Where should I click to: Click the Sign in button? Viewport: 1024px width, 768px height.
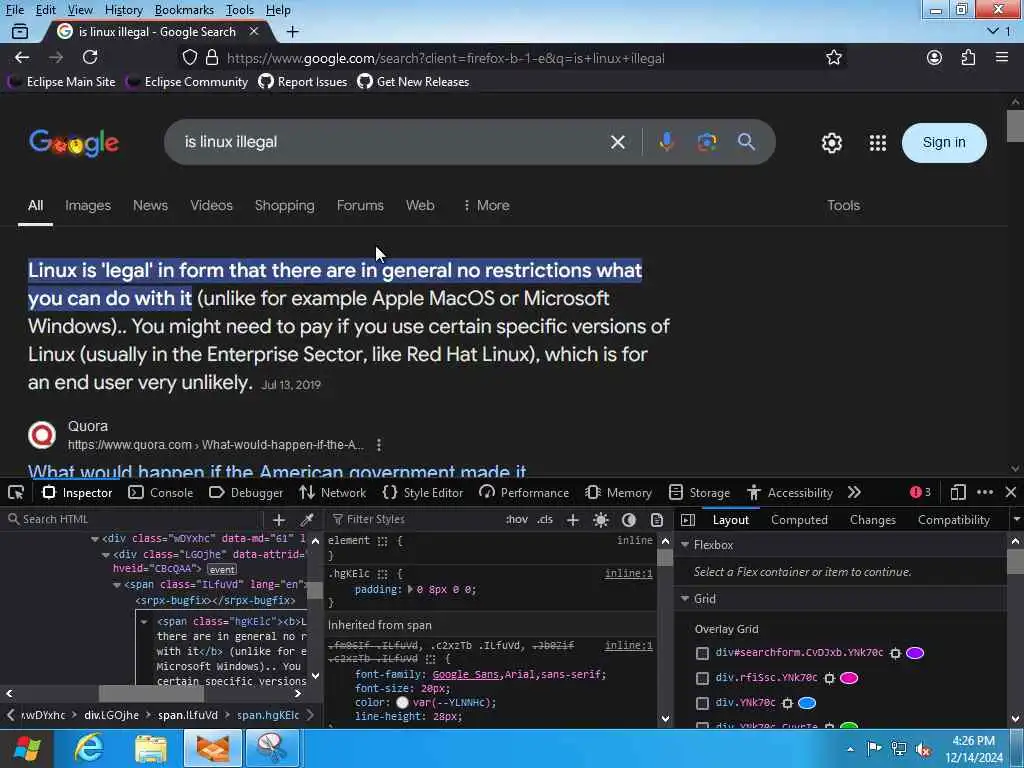[944, 142]
